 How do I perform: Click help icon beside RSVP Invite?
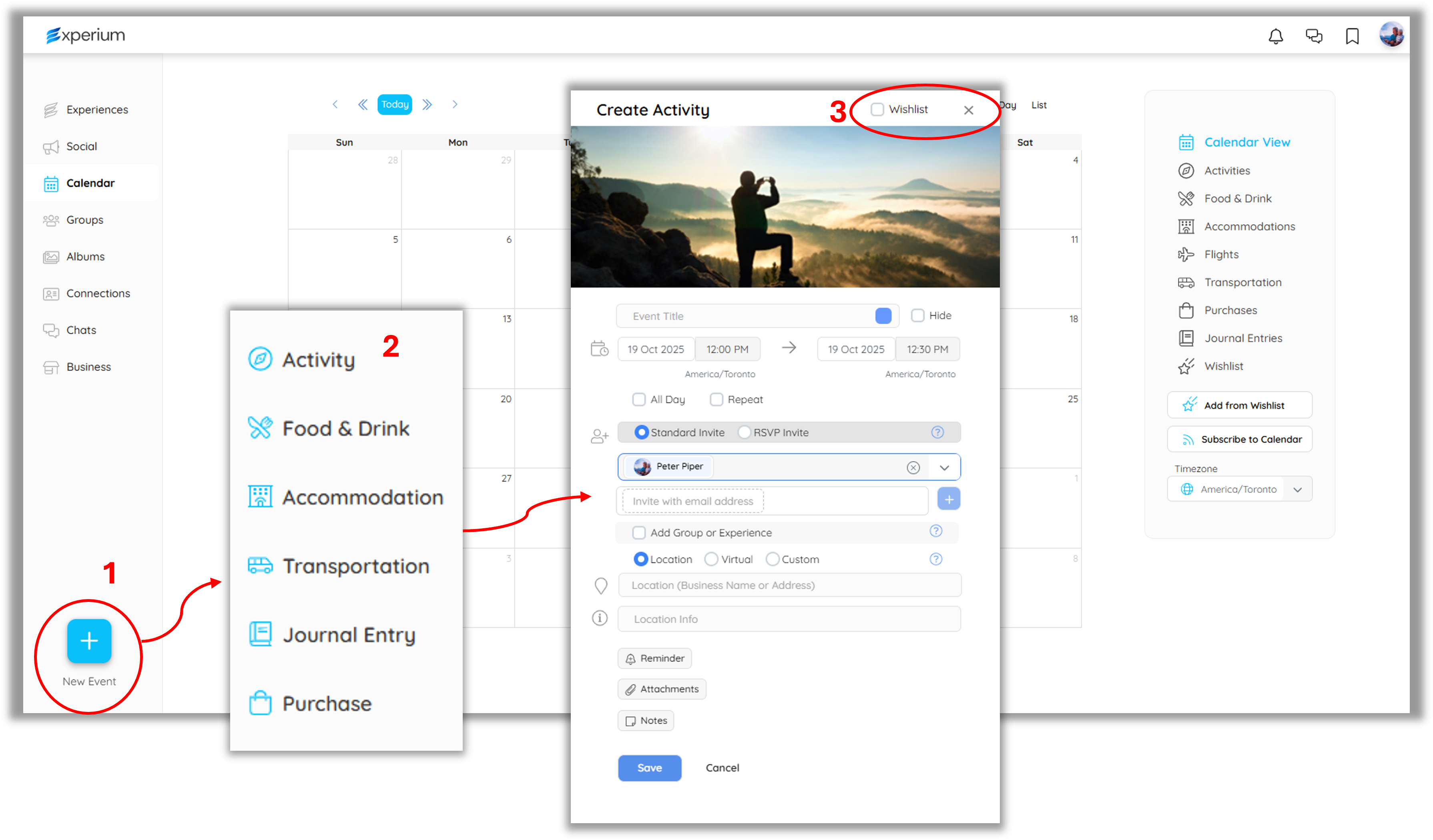[937, 433]
